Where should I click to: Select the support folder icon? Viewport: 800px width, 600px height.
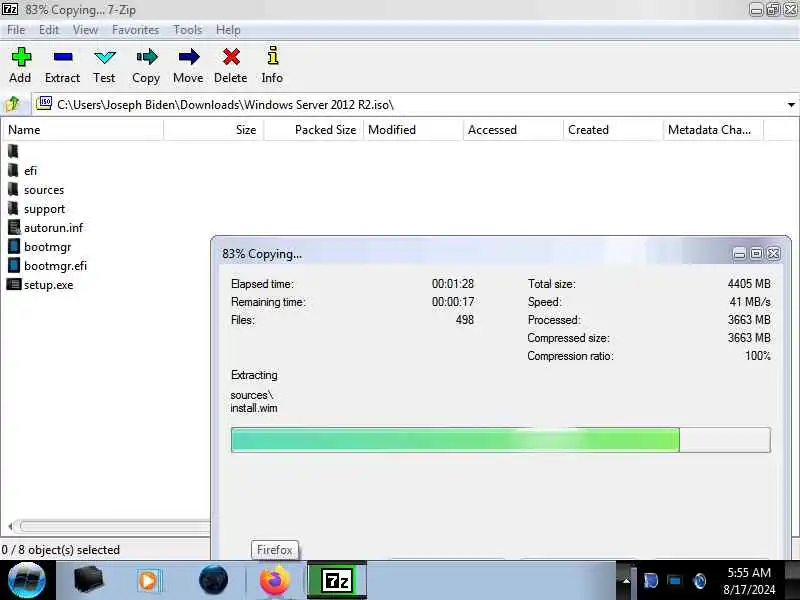[13, 208]
